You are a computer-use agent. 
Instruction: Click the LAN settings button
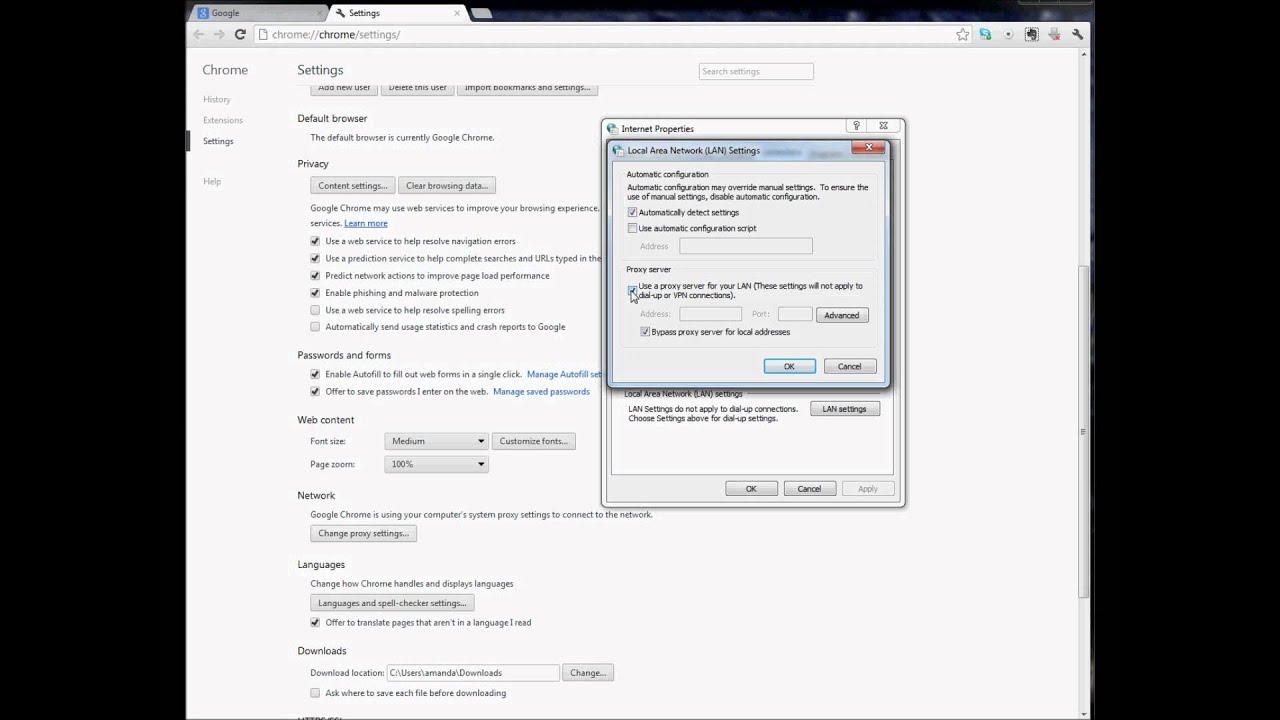click(844, 409)
